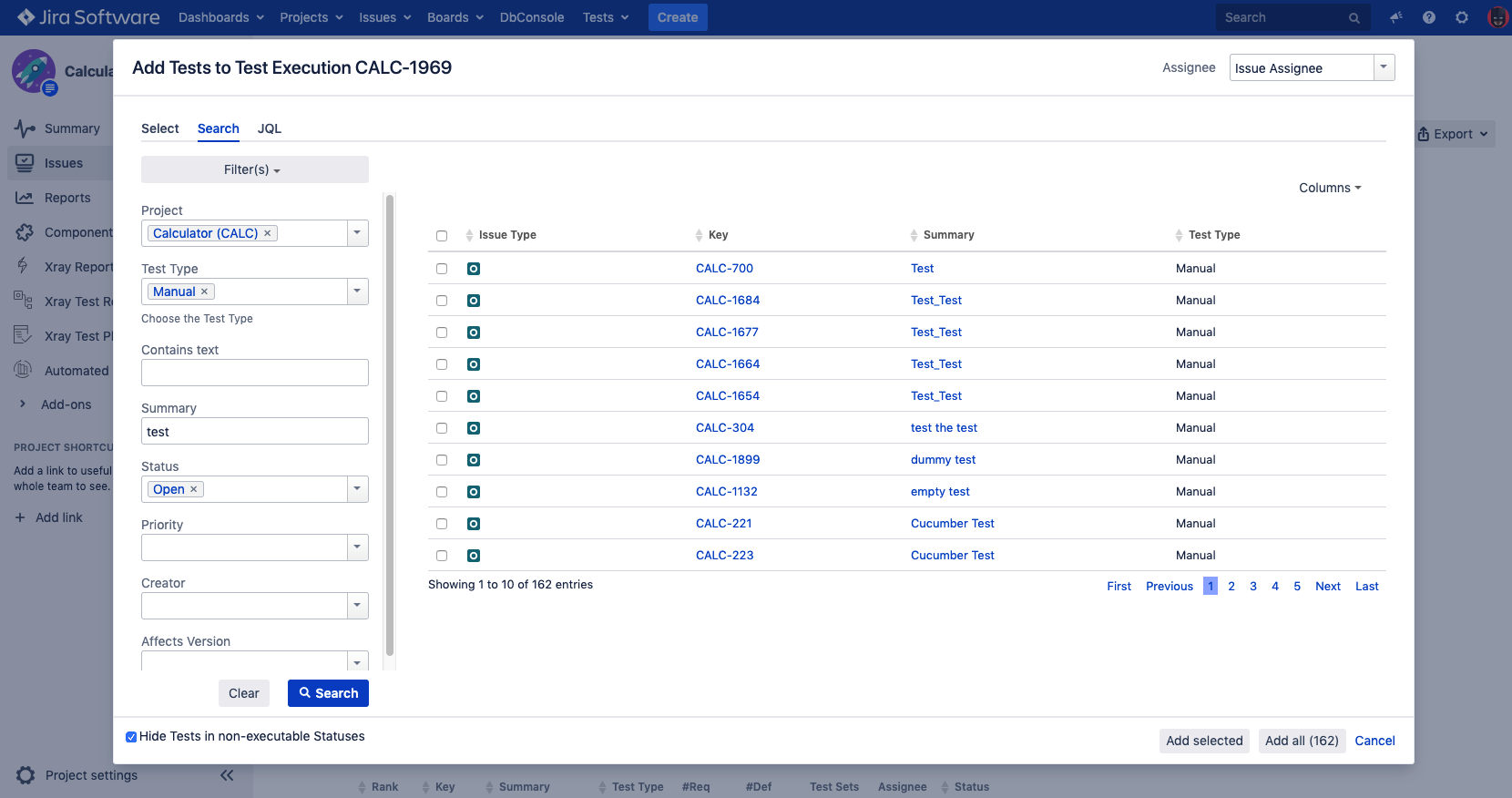Click the Components puzzle icon in sidebar

[25, 232]
